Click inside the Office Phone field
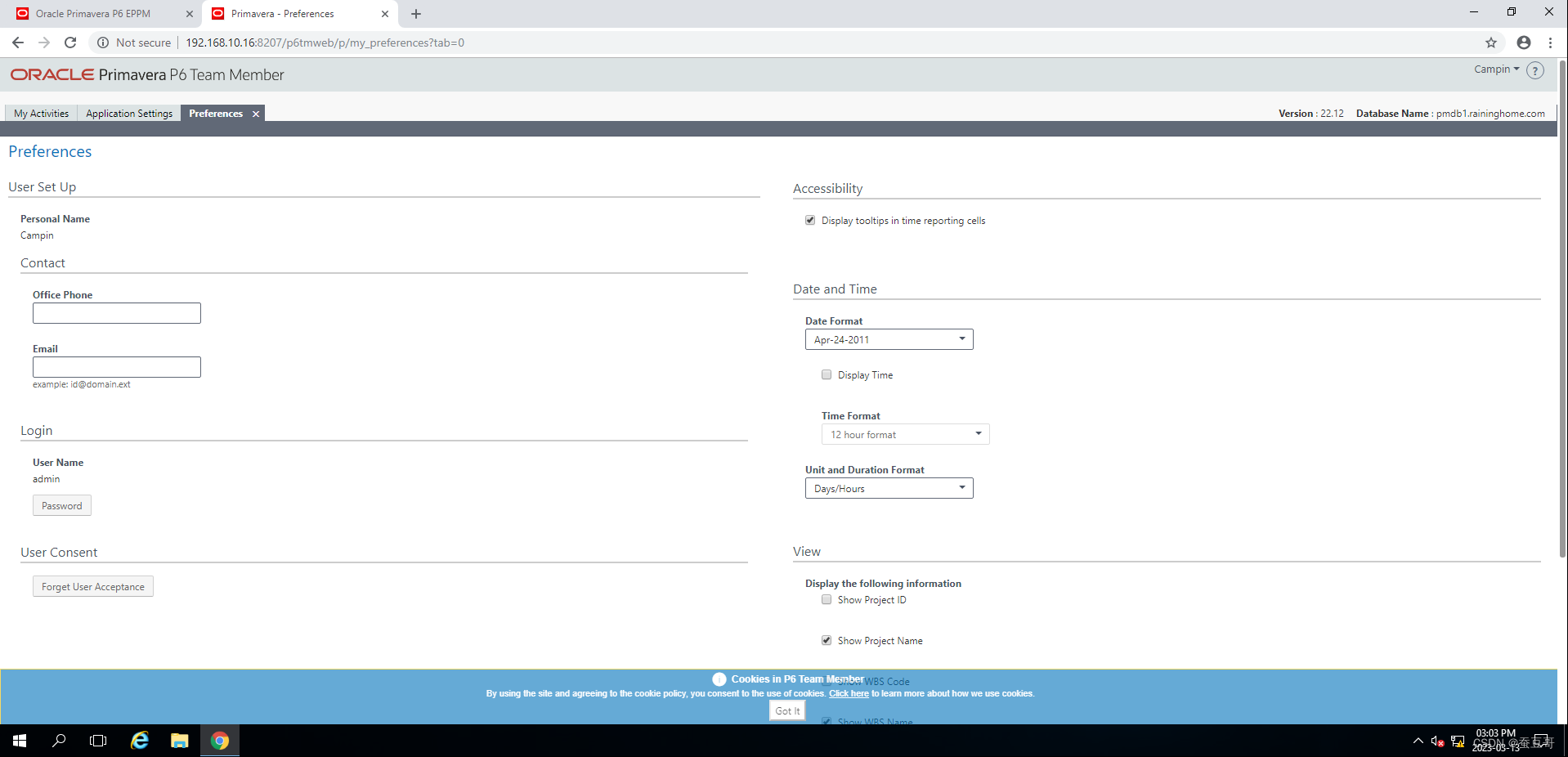Screen dimensions: 1568x757 [x=116, y=312]
